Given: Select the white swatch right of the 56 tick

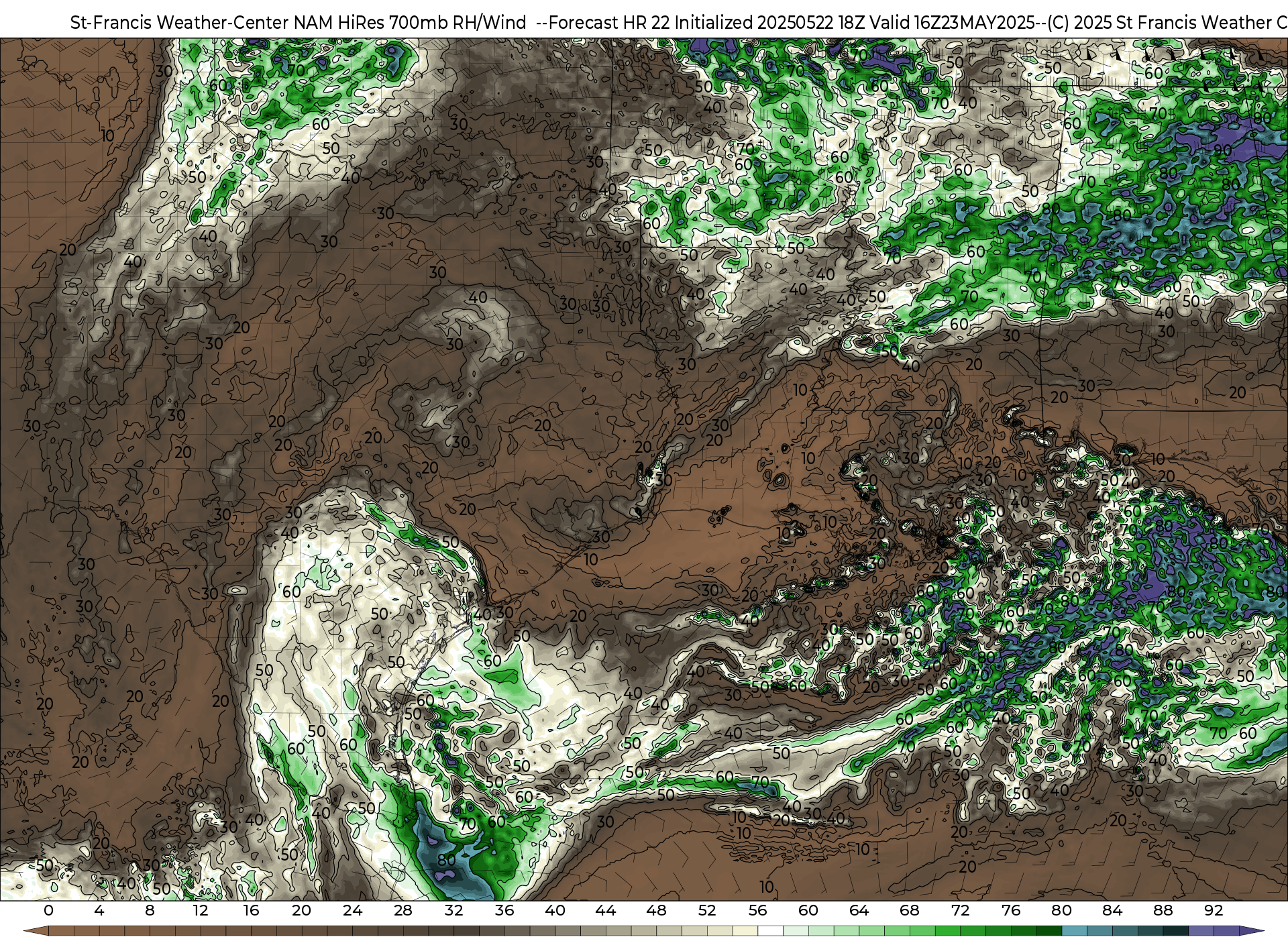Looking at the screenshot, I should (x=770, y=931).
